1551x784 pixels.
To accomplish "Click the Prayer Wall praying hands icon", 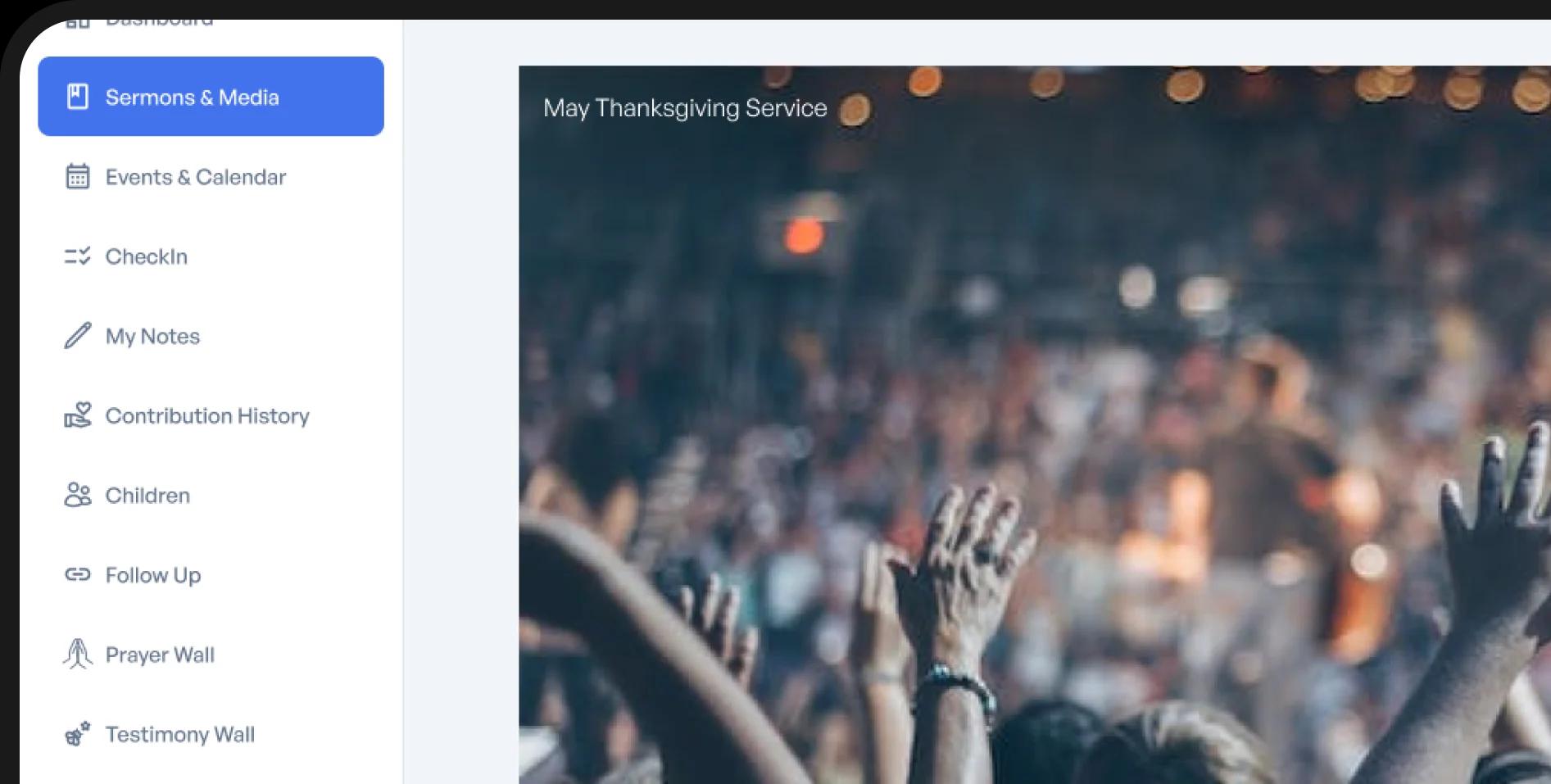I will [78, 654].
